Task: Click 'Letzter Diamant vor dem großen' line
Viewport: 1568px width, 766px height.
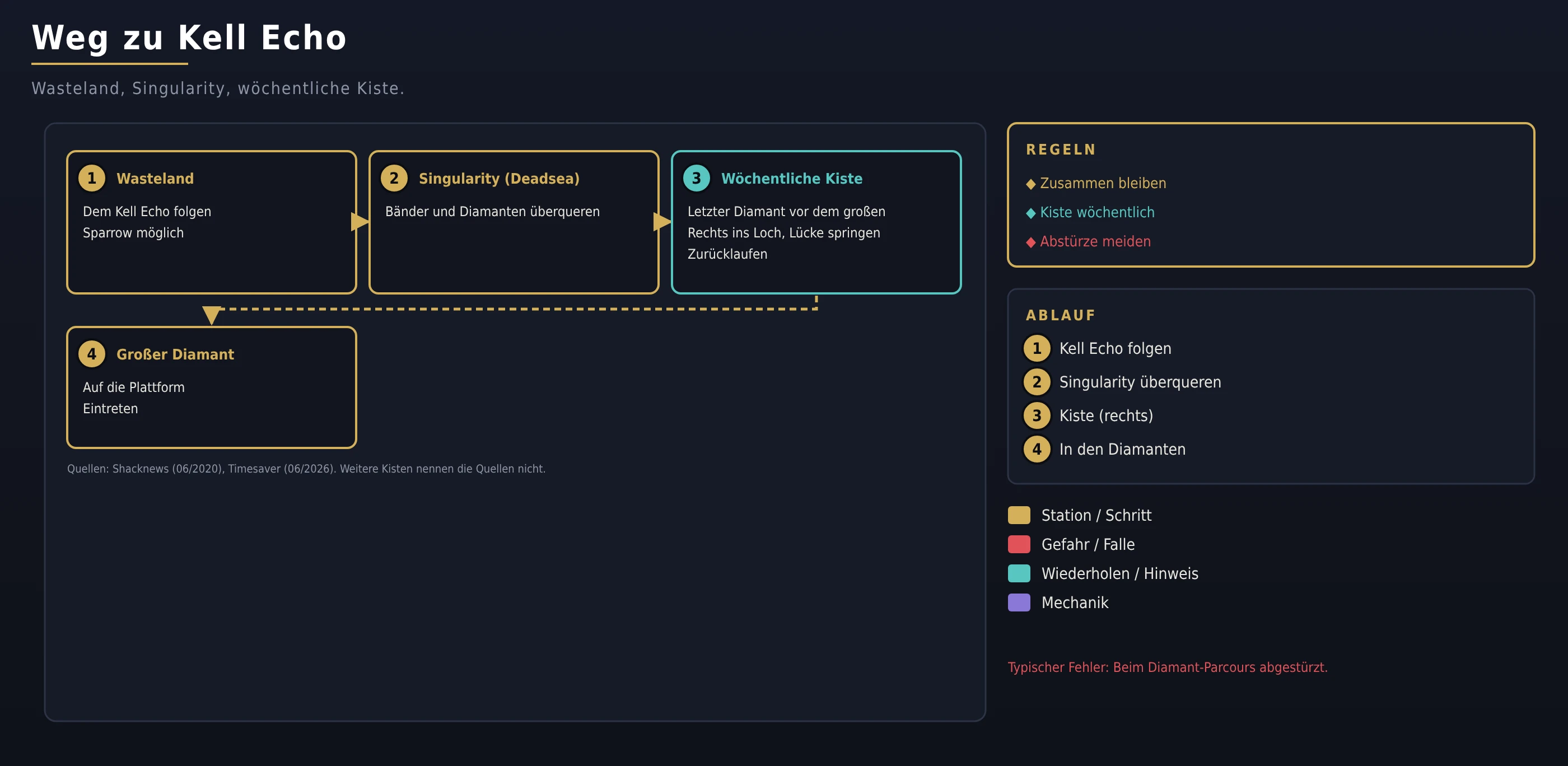Action: pos(786,212)
